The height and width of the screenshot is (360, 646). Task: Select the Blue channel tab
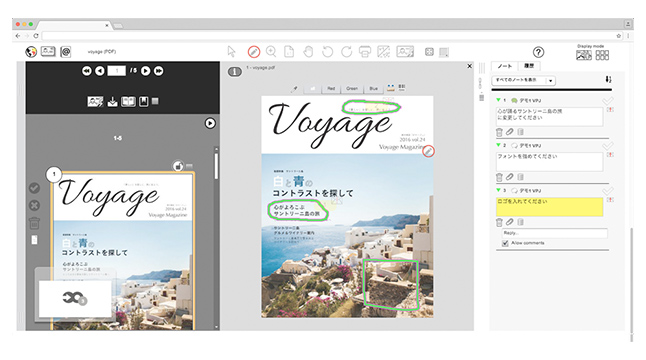[x=373, y=89]
